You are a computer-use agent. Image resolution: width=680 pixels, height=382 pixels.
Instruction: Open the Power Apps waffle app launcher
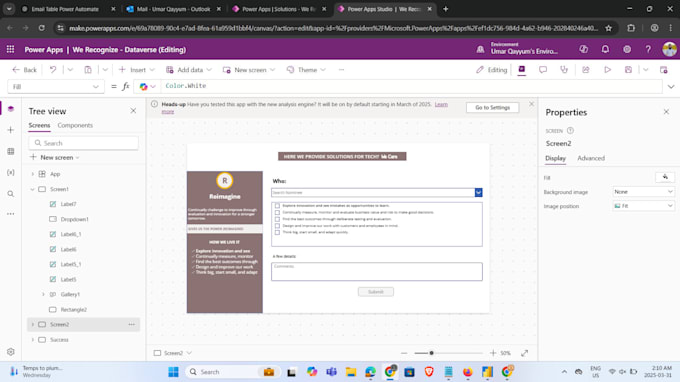[x=10, y=49]
